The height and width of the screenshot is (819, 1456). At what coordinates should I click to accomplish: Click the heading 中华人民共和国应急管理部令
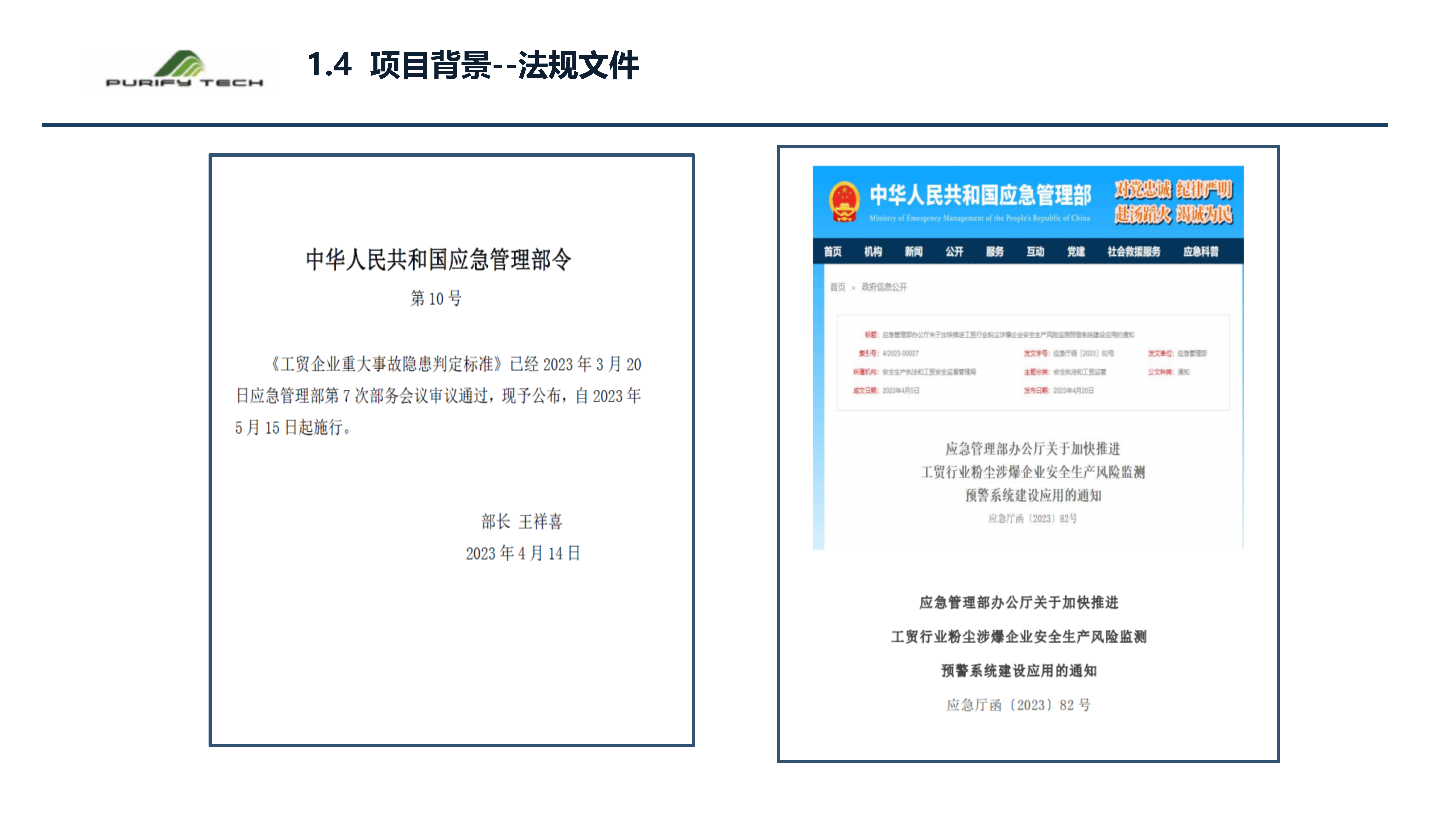(439, 260)
